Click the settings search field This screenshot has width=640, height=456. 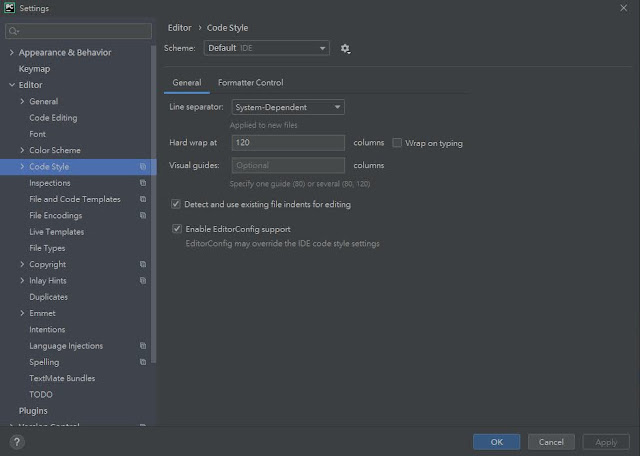[x=78, y=31]
